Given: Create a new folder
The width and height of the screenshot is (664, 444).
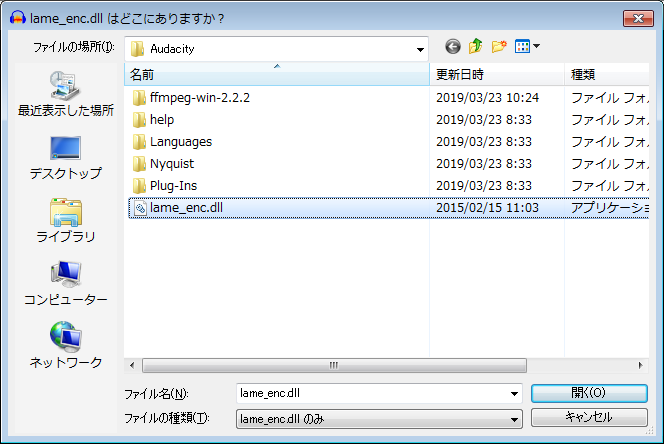Looking at the screenshot, I should [499, 46].
